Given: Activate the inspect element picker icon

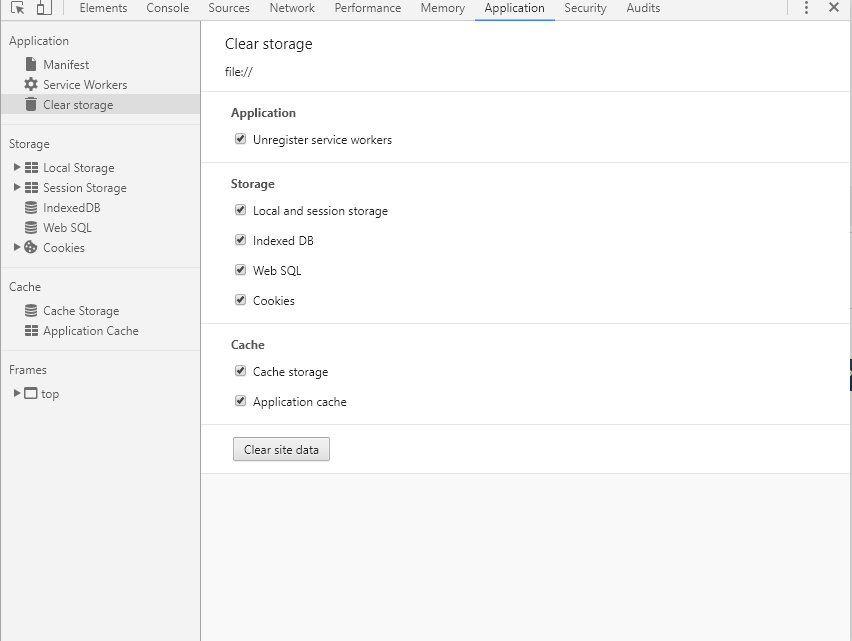Looking at the screenshot, I should click(x=17, y=8).
